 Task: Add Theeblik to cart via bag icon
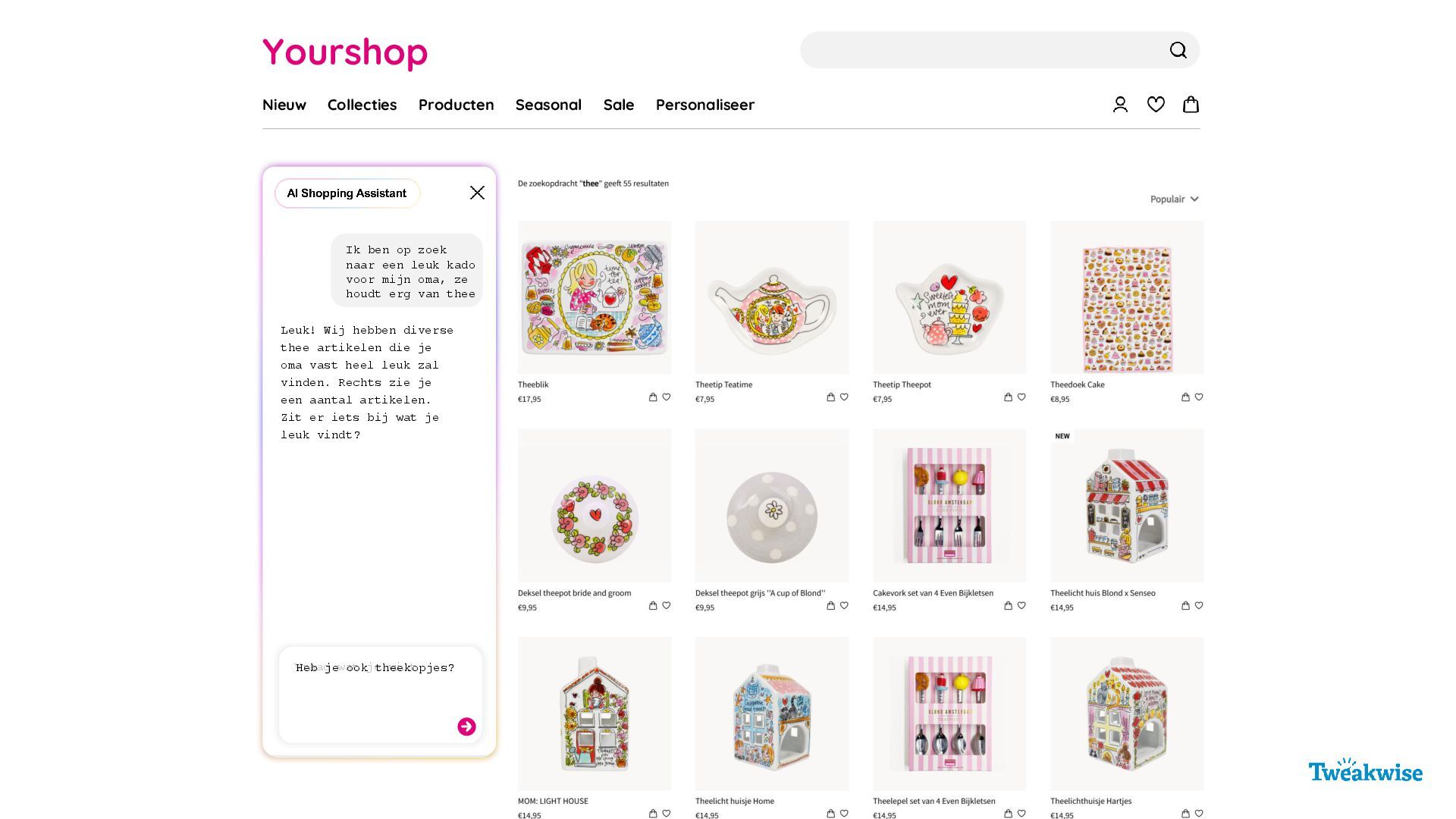coord(653,397)
